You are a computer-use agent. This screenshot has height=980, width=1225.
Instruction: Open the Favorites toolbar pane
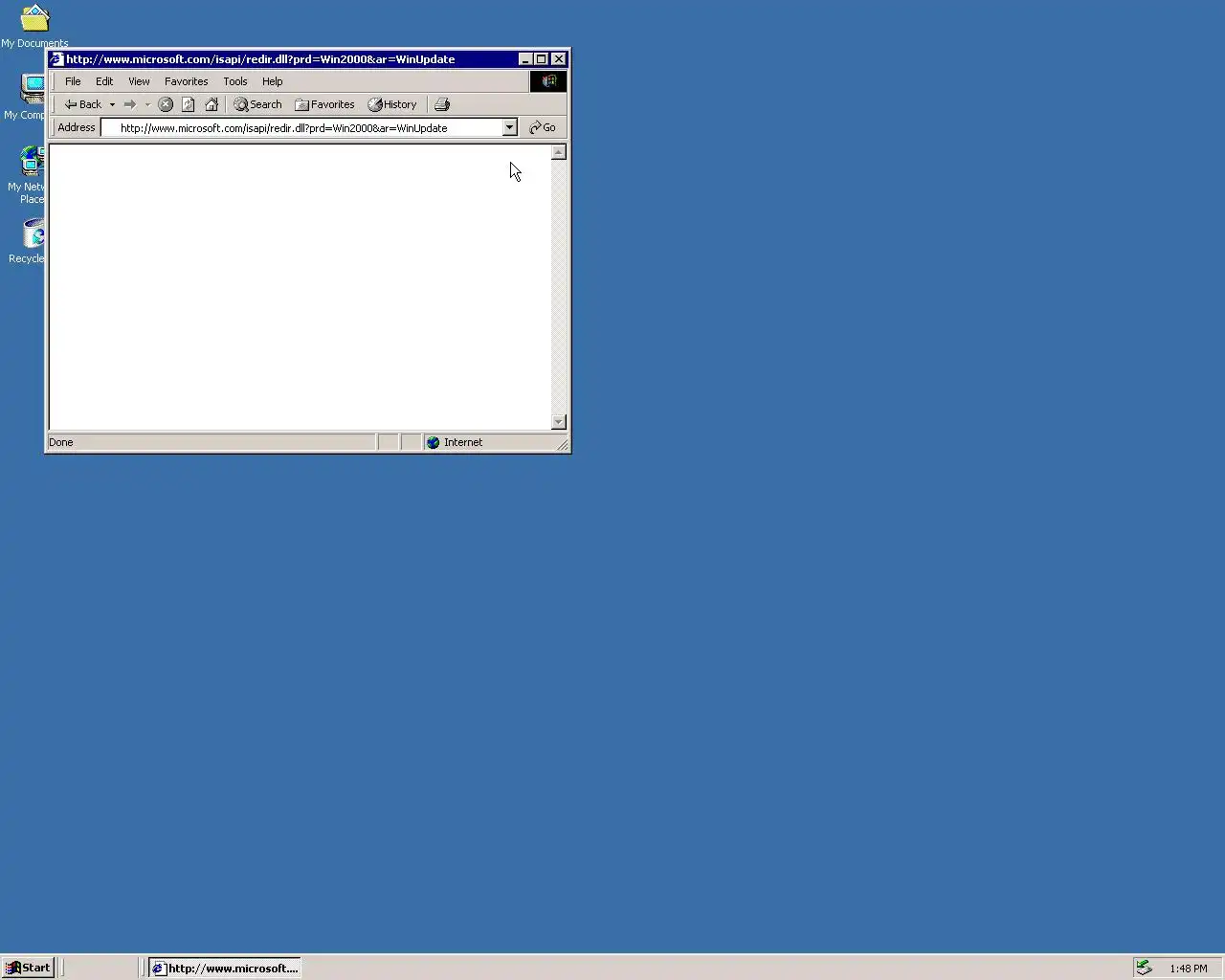[x=324, y=104]
